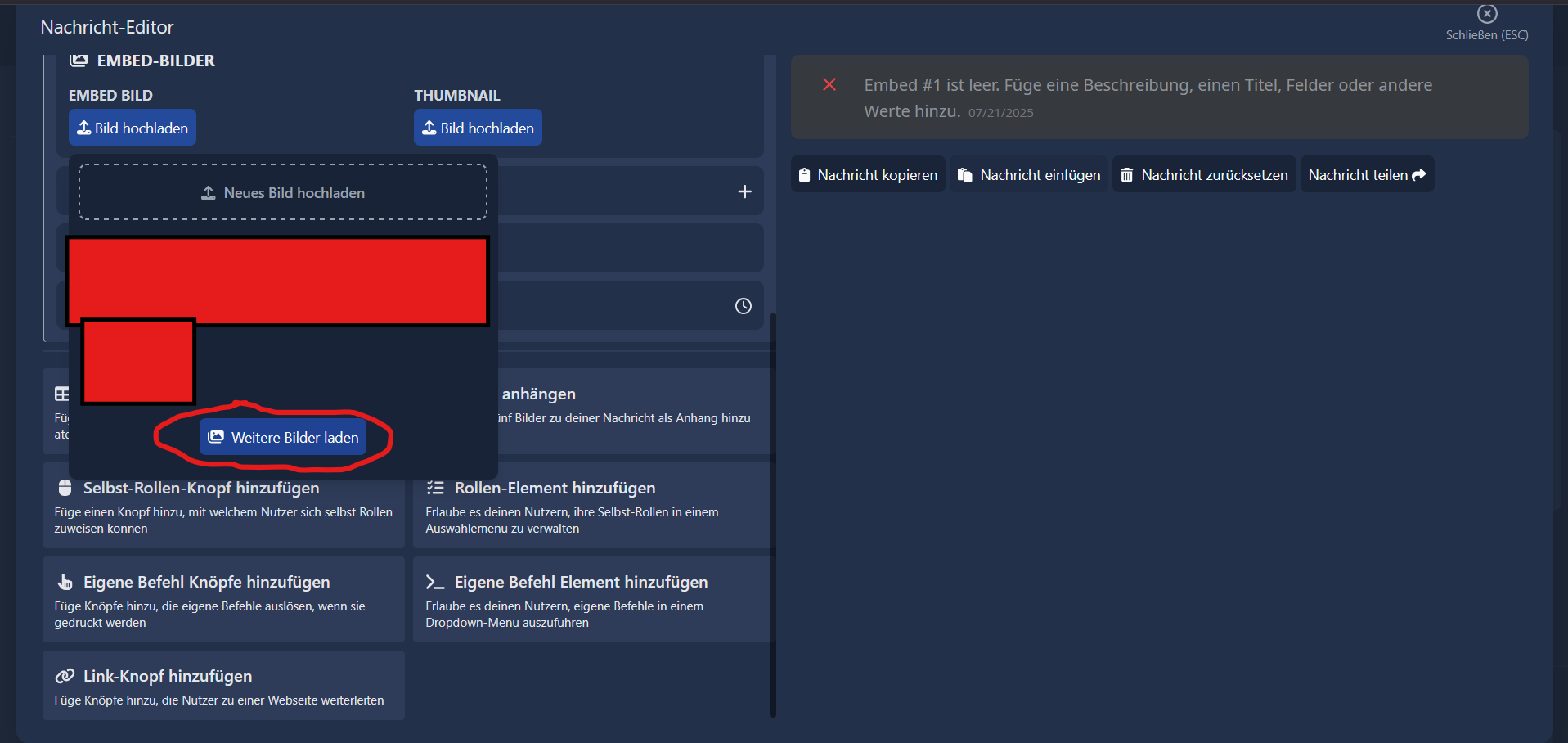Screen dimensions: 1568x743
Task: Dismiss the empty embed error with red X
Action: pyautogui.click(x=829, y=85)
